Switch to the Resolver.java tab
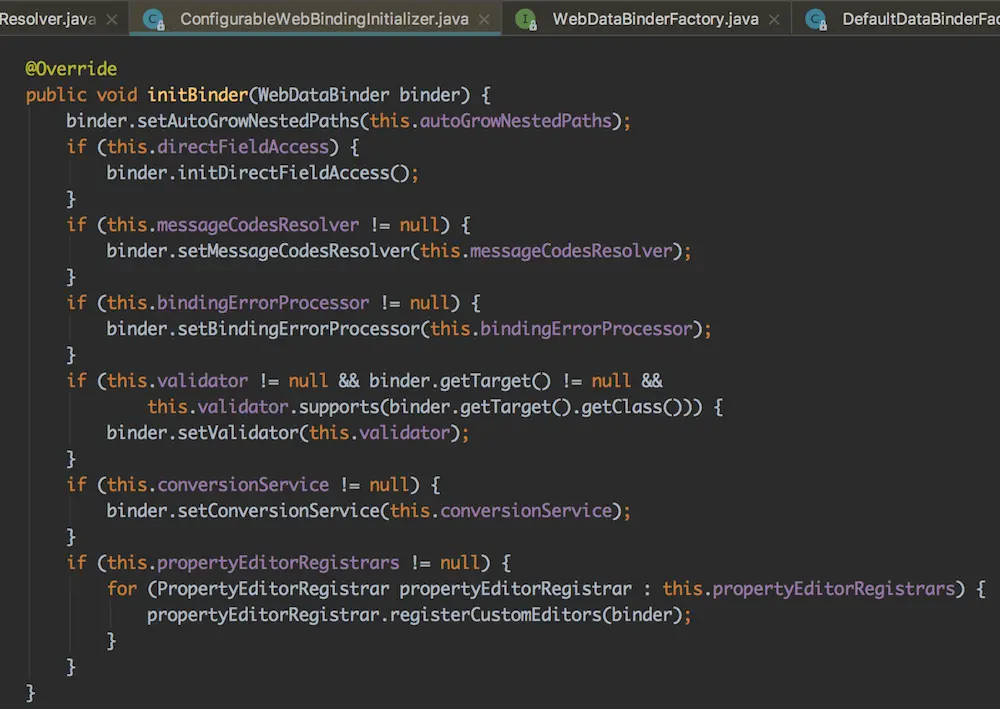 47,19
